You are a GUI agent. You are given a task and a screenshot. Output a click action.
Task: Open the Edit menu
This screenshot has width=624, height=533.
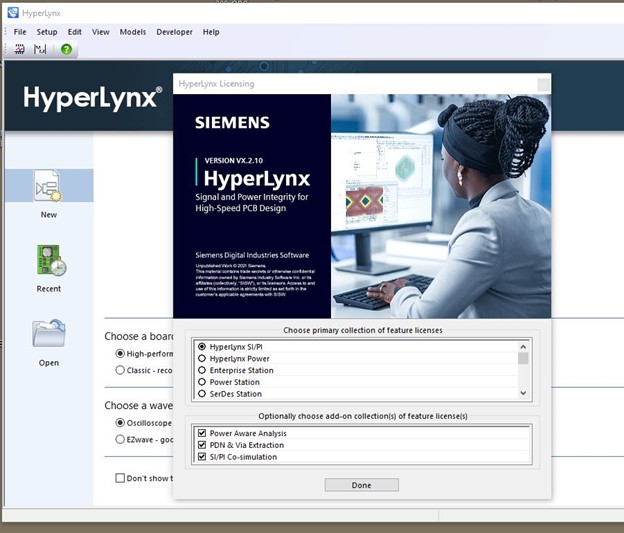tap(74, 32)
